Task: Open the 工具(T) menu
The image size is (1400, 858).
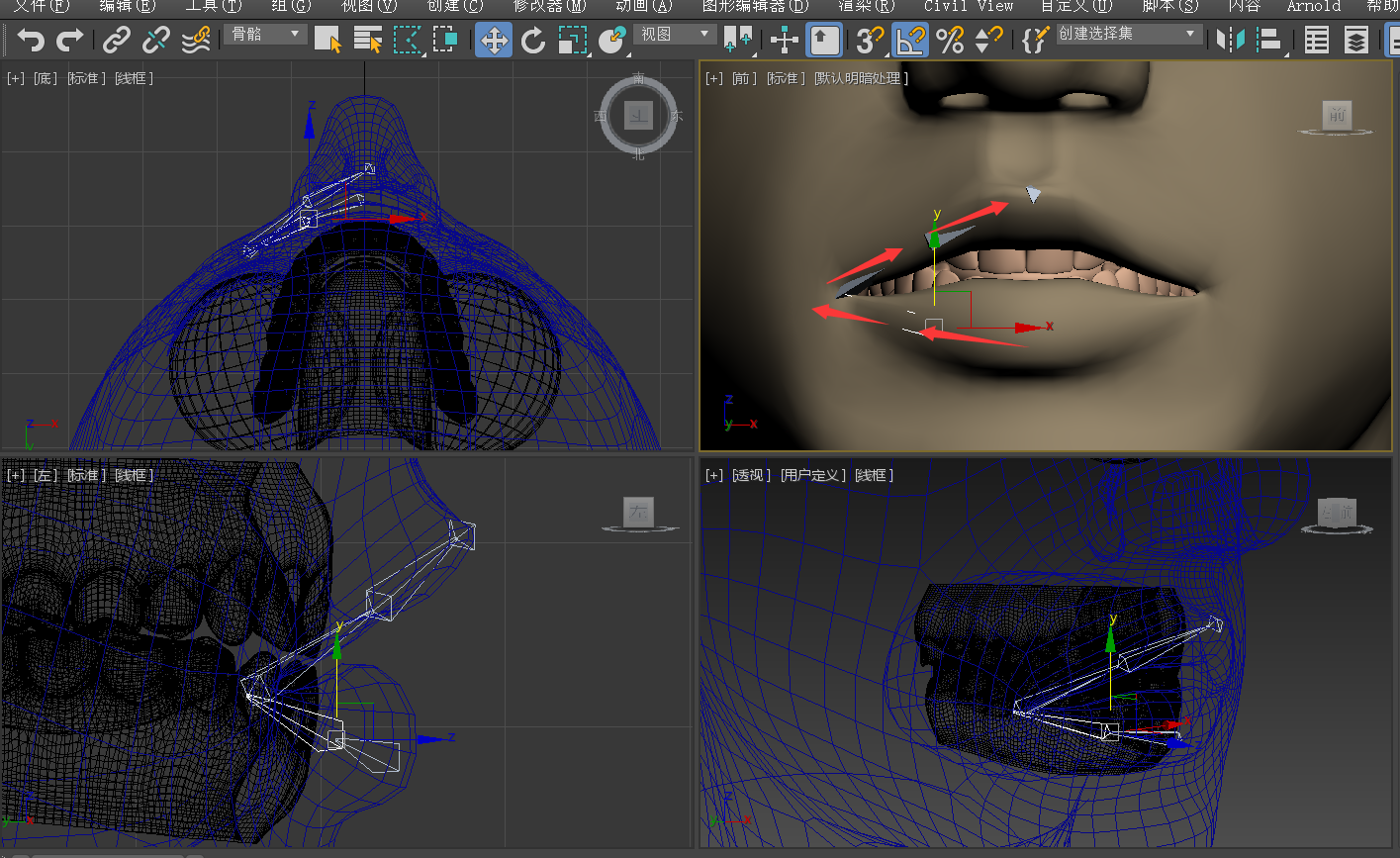Action: (x=213, y=6)
